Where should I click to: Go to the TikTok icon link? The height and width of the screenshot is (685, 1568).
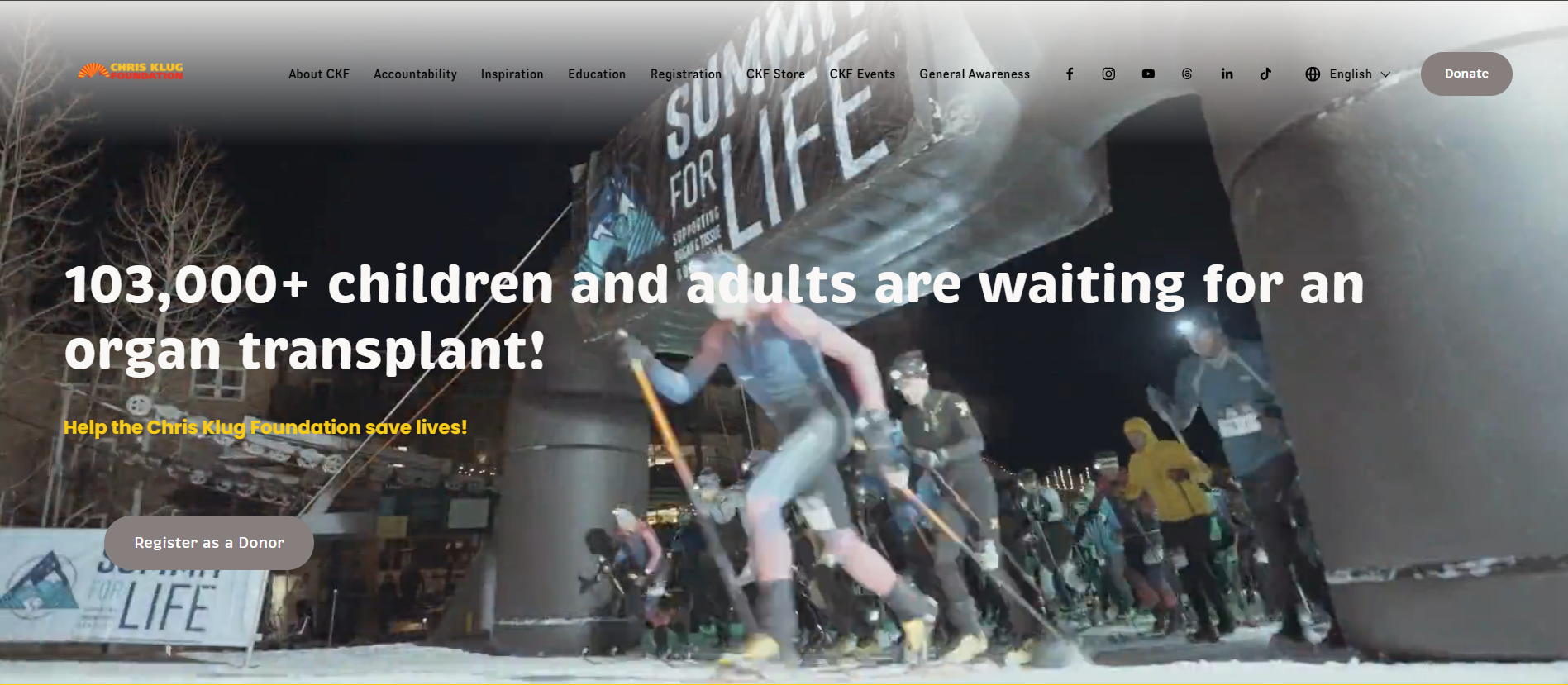(x=1265, y=74)
